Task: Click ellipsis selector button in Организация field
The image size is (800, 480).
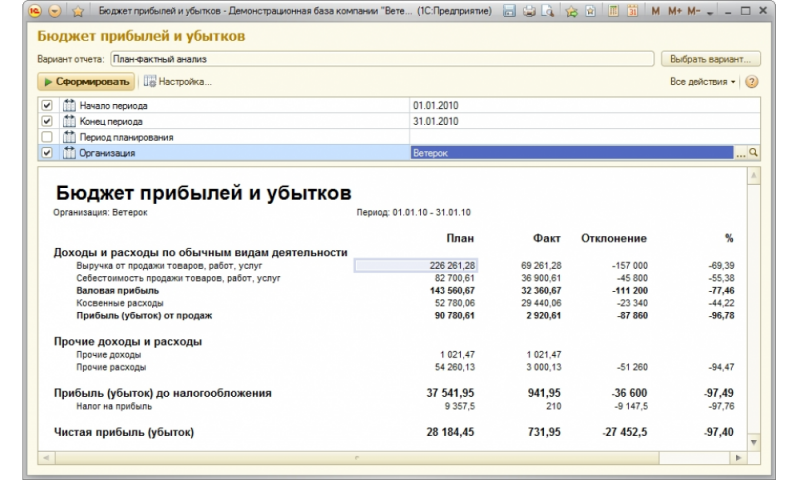Action: pos(740,153)
